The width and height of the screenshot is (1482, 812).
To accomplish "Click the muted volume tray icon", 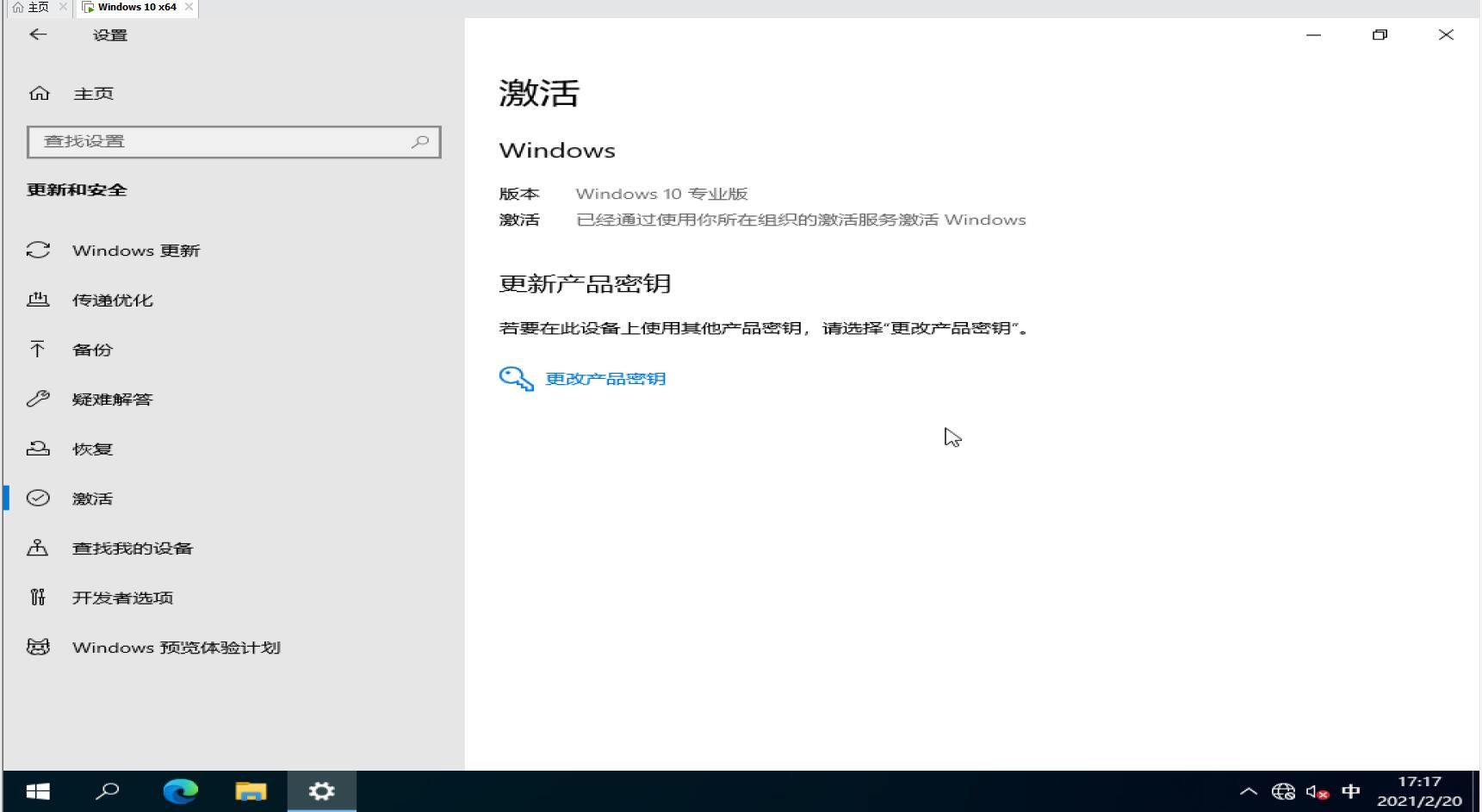I will click(1317, 791).
